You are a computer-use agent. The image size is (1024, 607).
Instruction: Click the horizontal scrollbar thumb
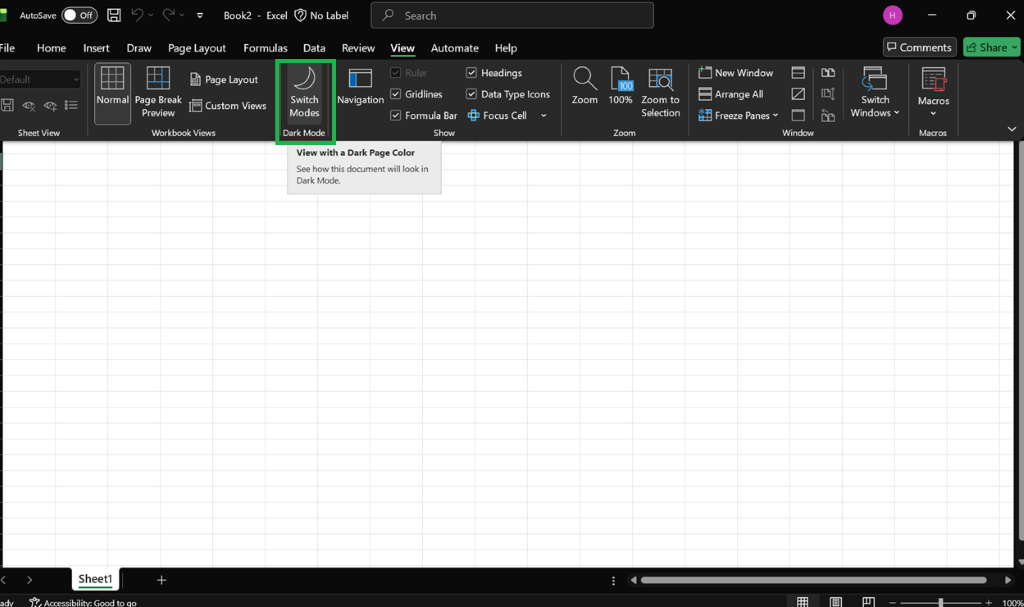pyautogui.click(x=814, y=580)
